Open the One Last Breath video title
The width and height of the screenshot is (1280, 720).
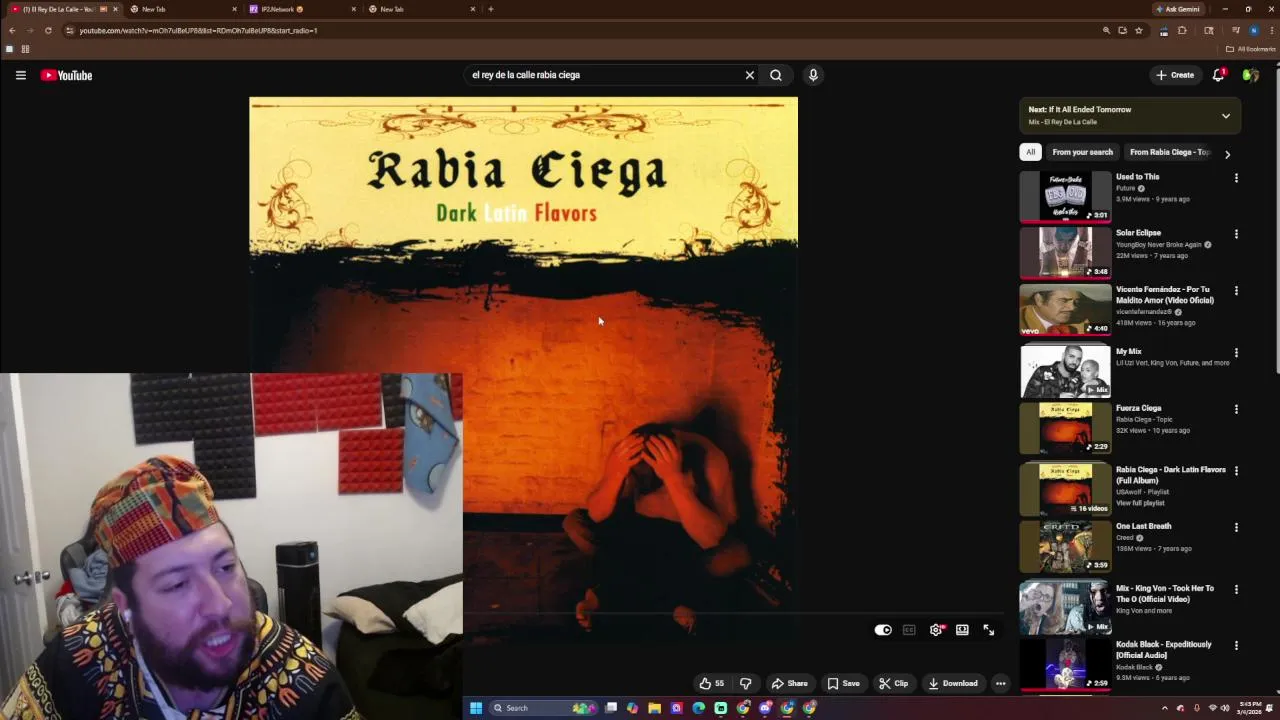(x=1143, y=526)
